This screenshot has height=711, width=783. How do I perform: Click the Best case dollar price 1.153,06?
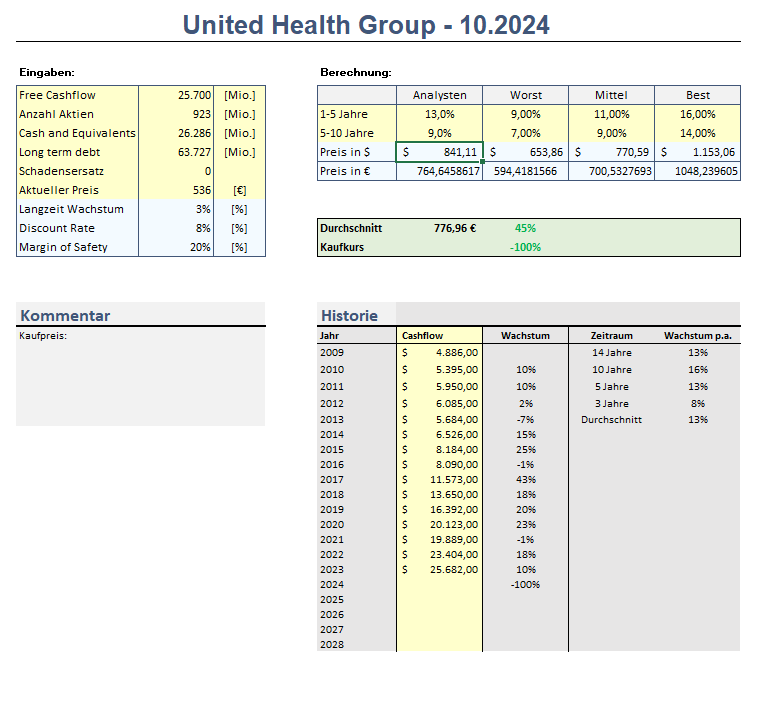click(697, 152)
